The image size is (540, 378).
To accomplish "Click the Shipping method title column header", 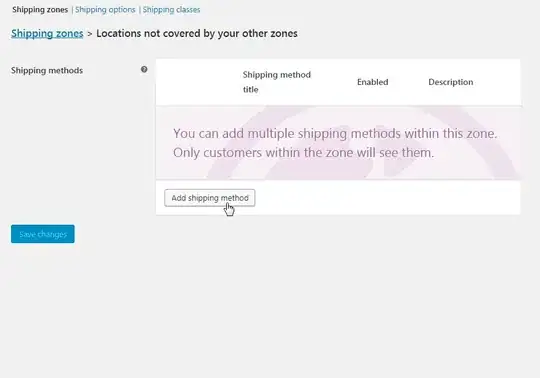I will coord(277,82).
